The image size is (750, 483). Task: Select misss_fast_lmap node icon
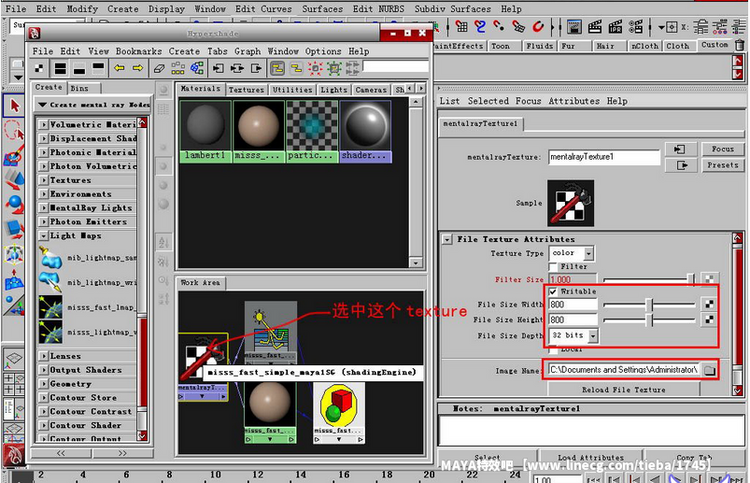[x=50, y=307]
